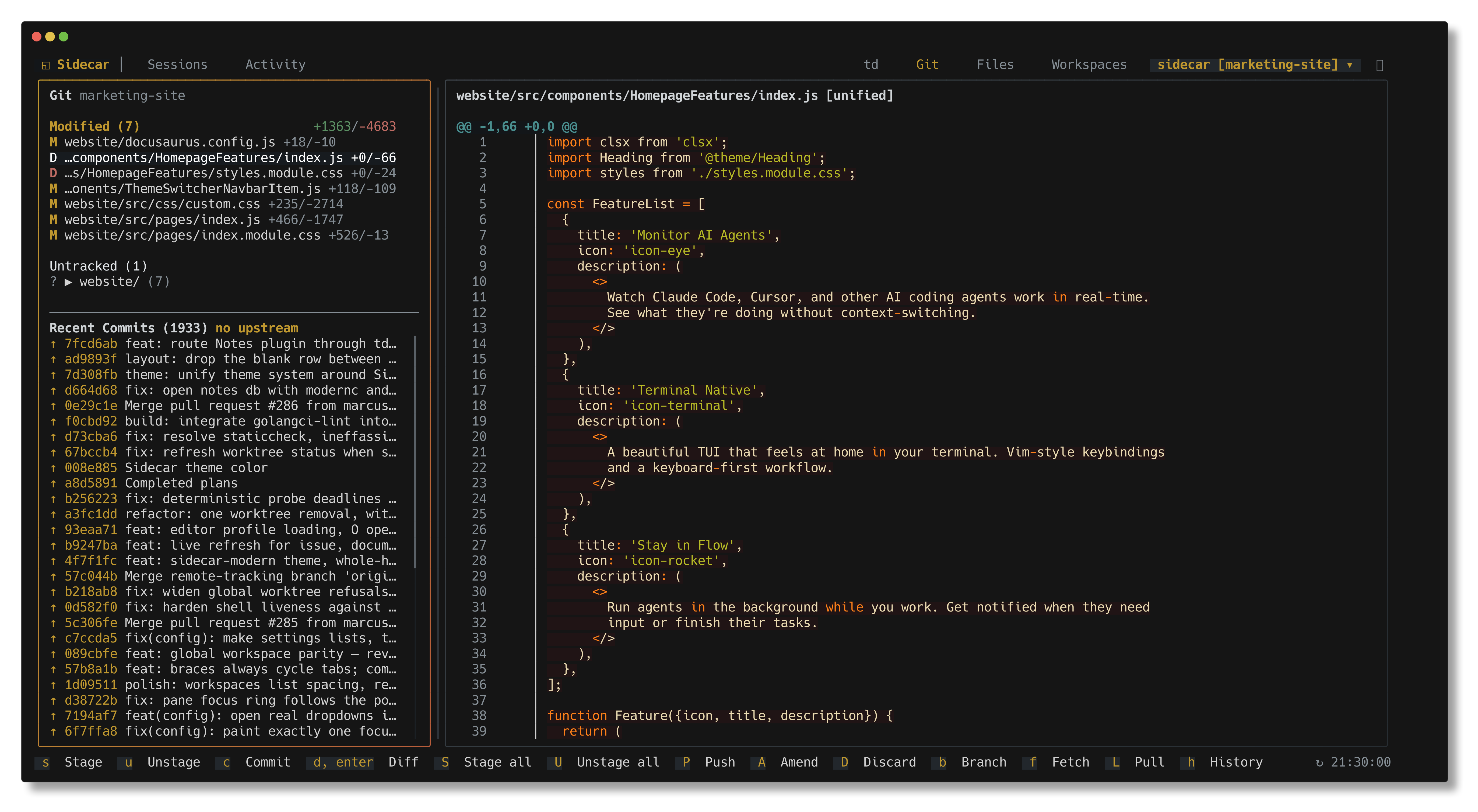1478x812 pixels.
Task: Select commit a3fc1dd one worktree removal
Action: point(223,514)
